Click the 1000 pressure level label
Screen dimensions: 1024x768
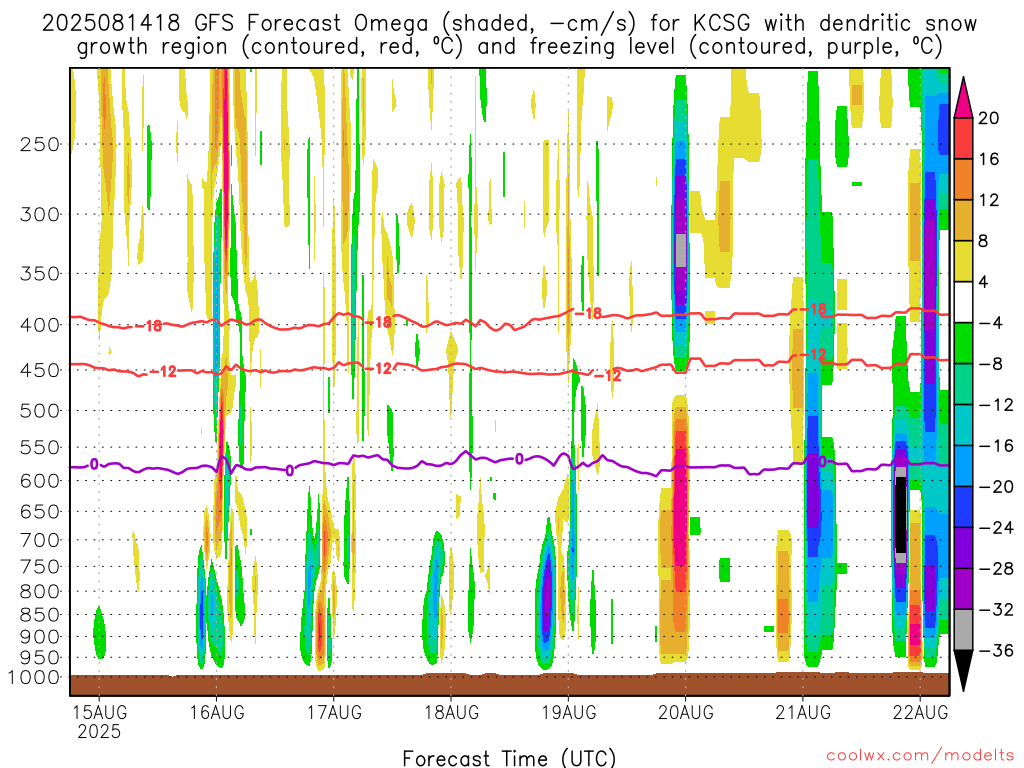coord(33,678)
